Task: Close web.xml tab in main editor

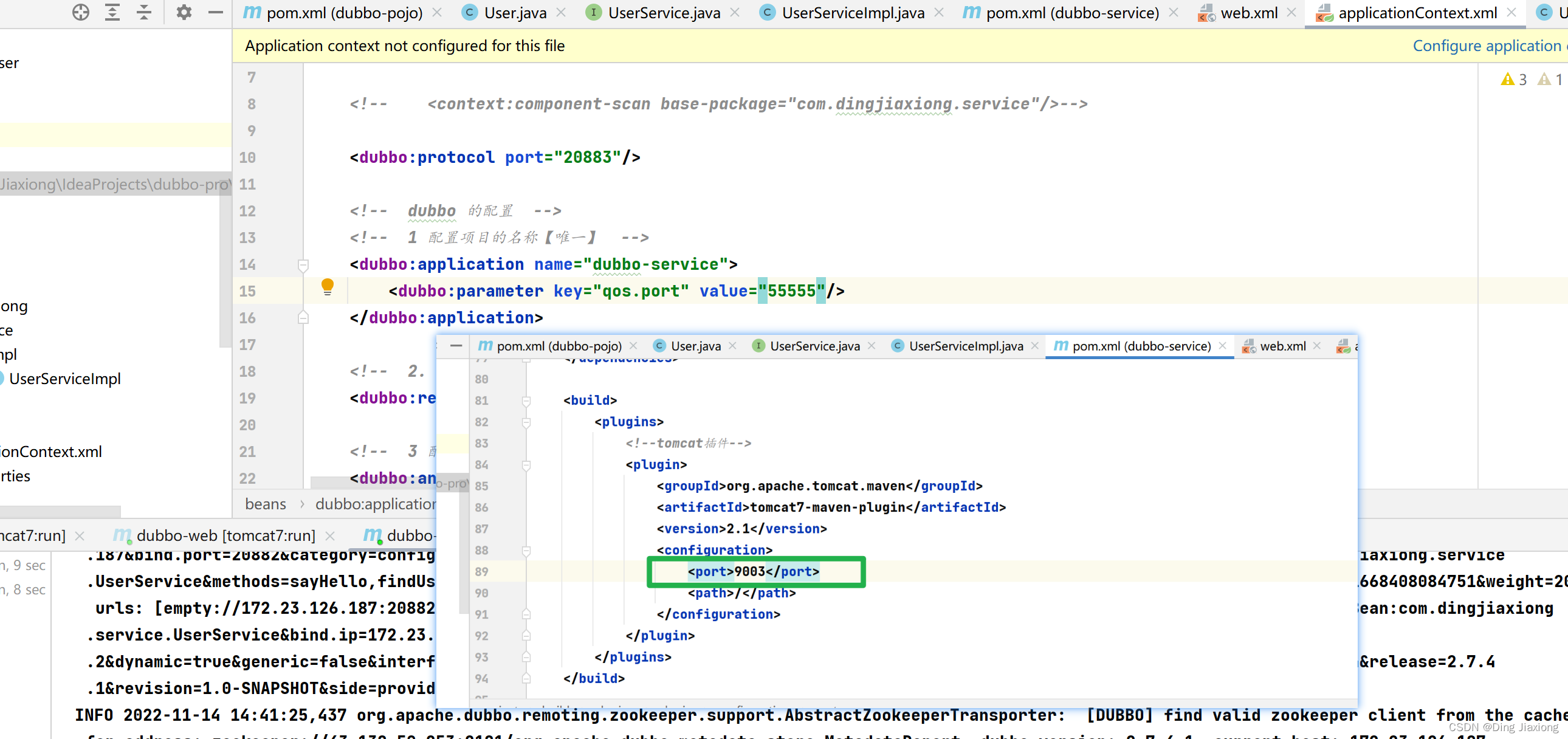Action: pos(1291,13)
